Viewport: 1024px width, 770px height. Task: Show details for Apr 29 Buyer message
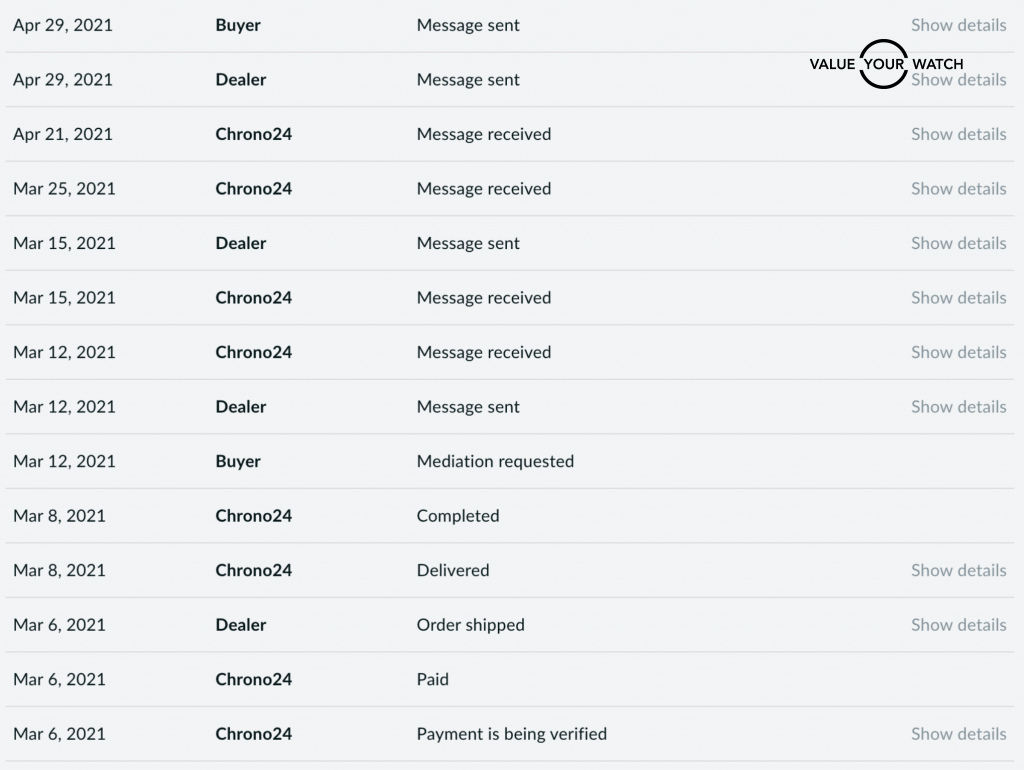click(958, 25)
